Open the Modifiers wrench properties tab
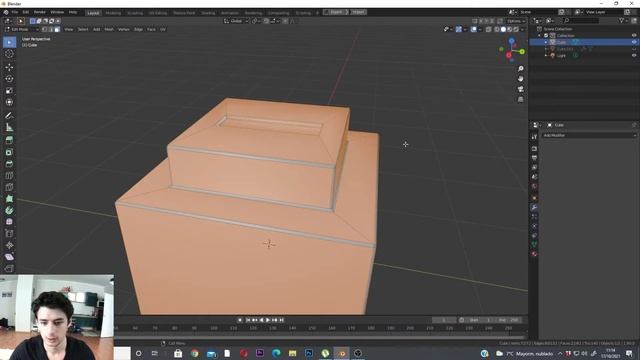 point(534,207)
